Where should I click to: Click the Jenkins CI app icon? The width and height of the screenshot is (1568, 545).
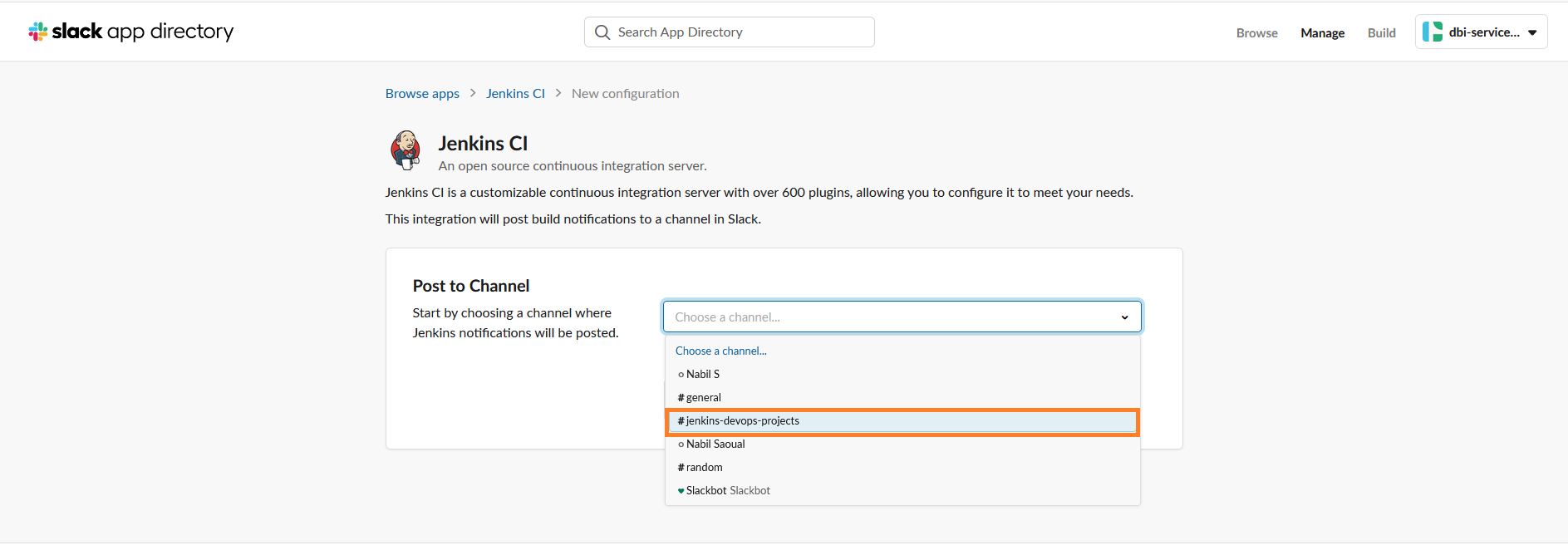406,150
